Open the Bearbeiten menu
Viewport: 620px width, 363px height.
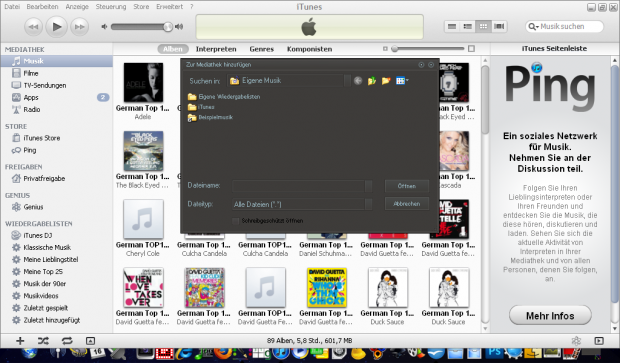point(42,7)
